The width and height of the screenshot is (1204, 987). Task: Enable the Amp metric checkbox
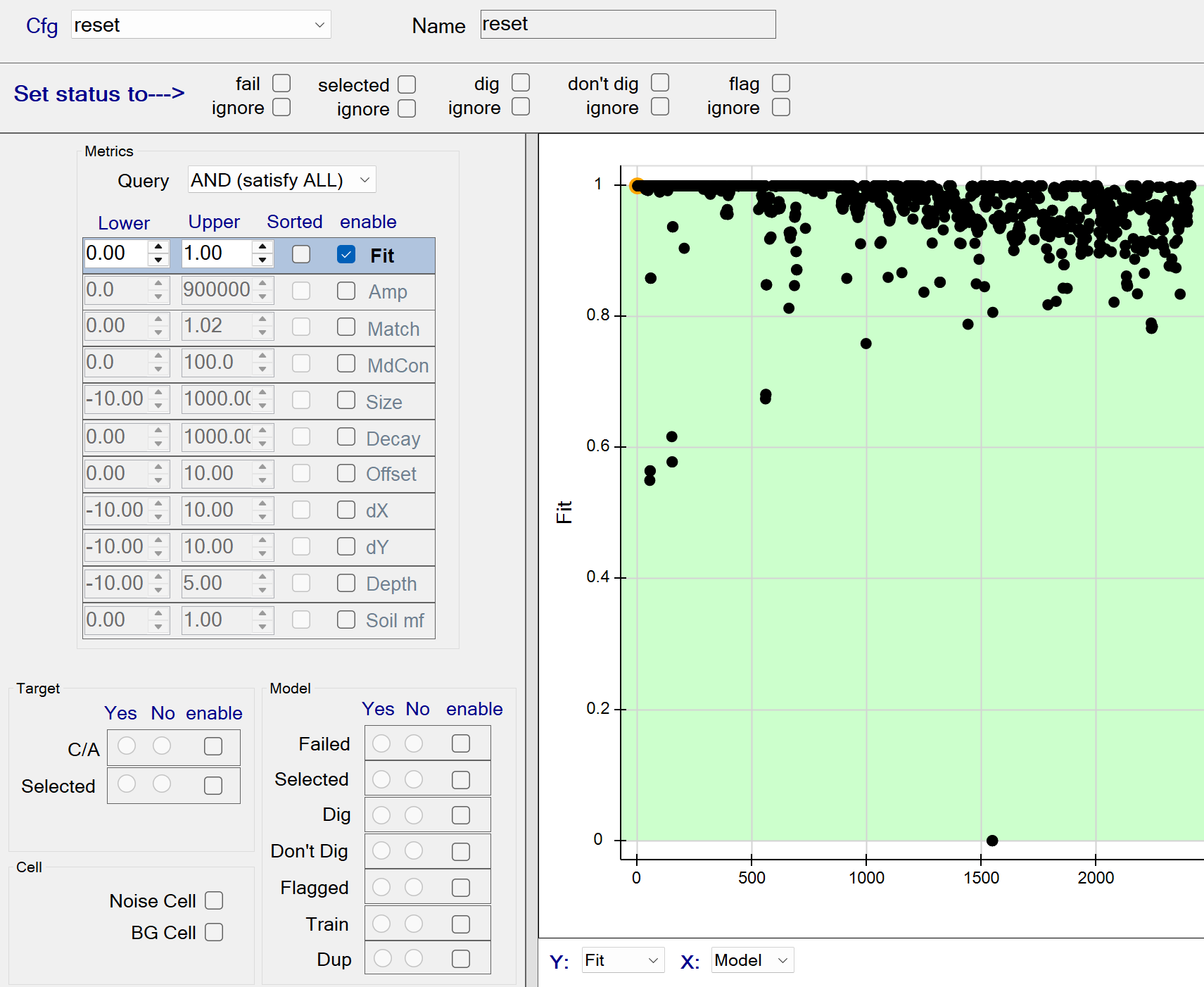coord(346,291)
